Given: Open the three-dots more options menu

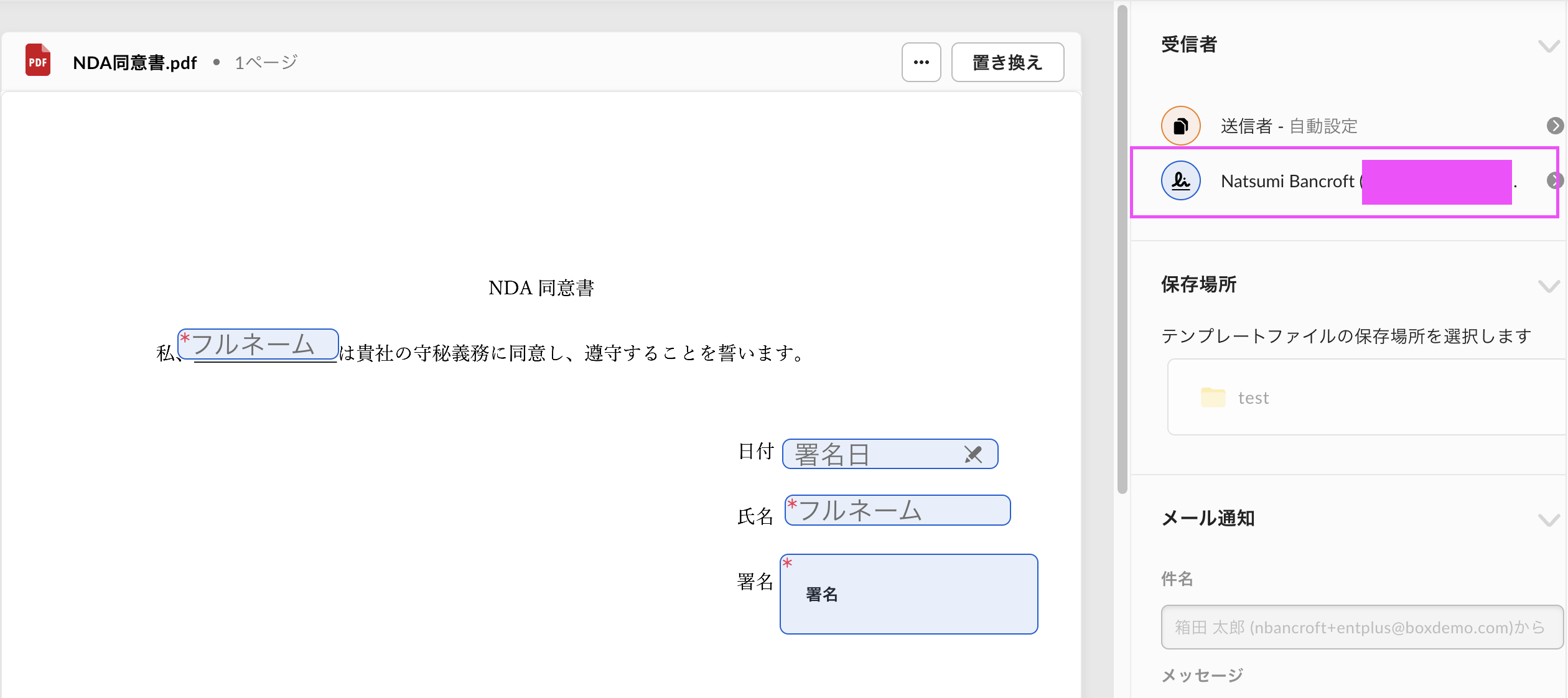Looking at the screenshot, I should [921, 62].
